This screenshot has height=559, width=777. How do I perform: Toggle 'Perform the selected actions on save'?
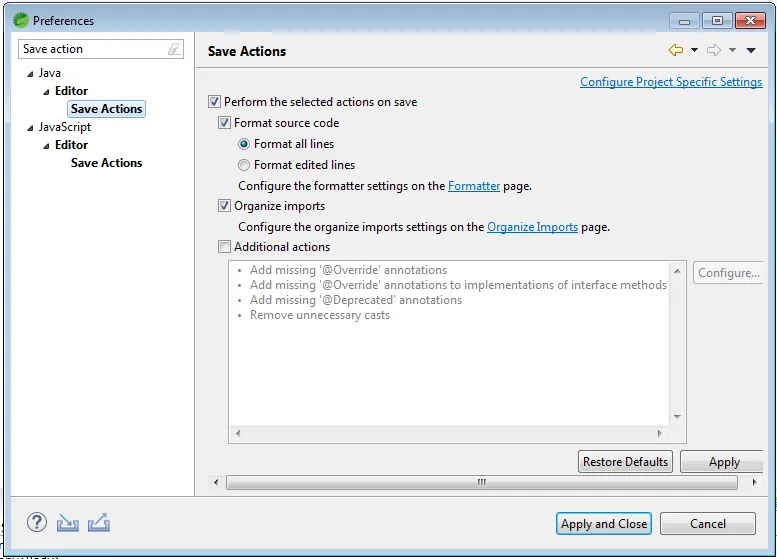214,102
